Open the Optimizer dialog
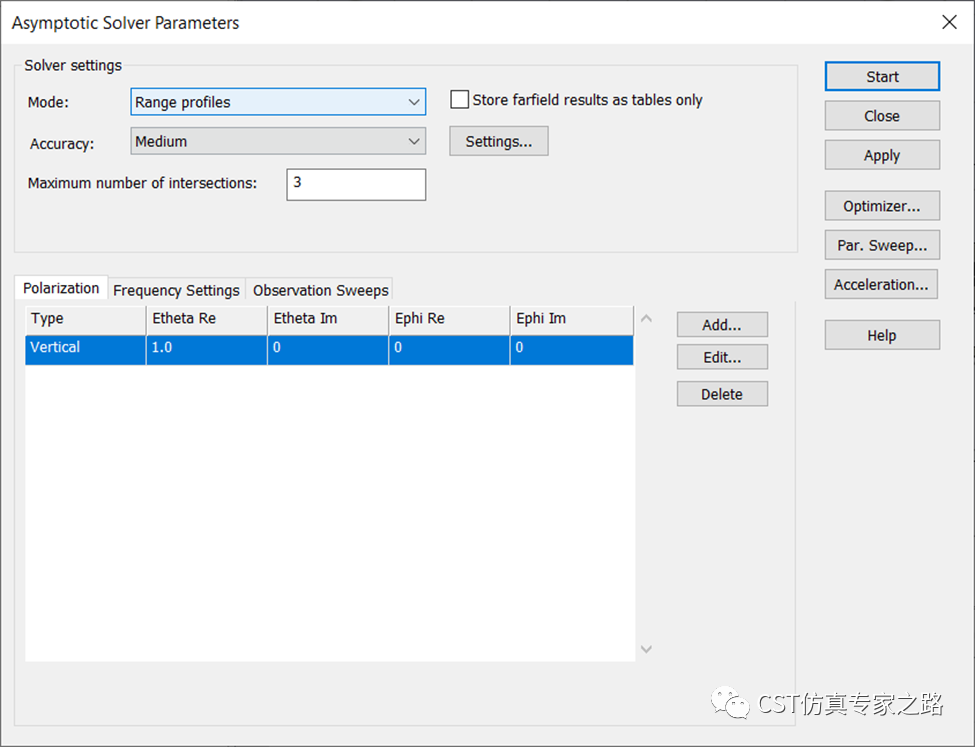This screenshot has height=747, width=975. click(882, 206)
